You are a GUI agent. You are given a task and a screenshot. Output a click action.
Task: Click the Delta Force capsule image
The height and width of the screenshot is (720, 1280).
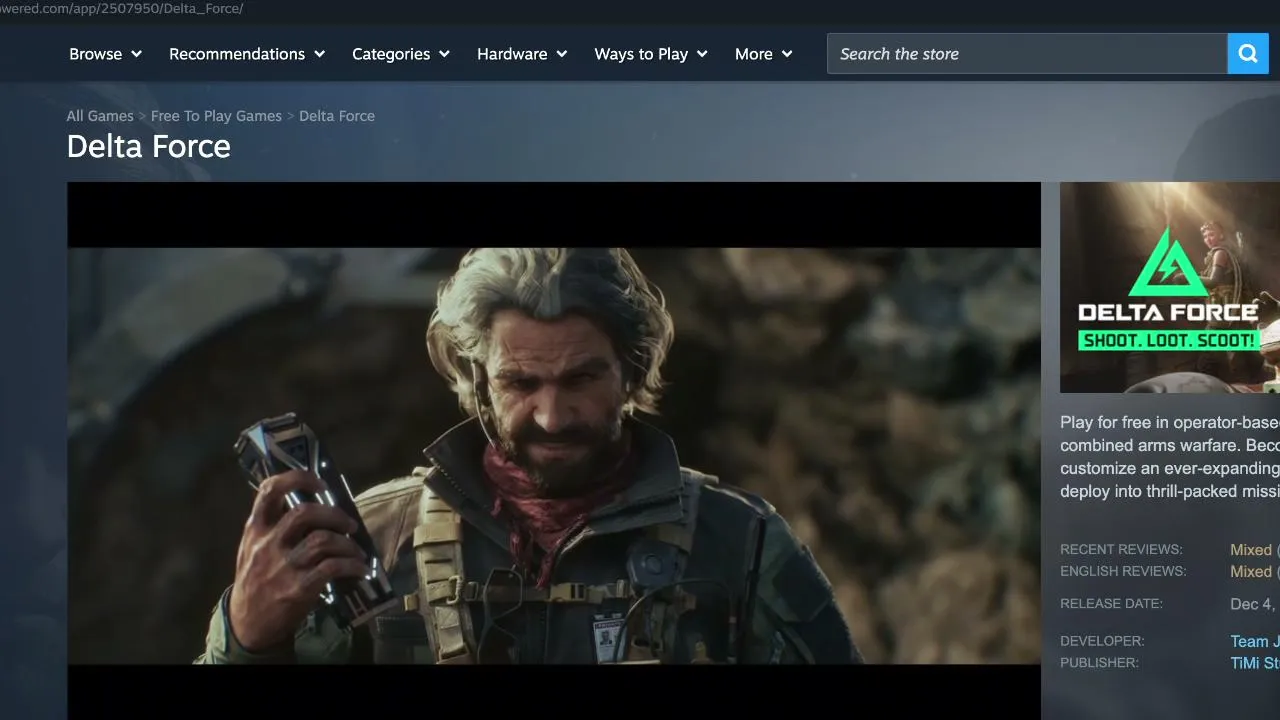click(1170, 287)
